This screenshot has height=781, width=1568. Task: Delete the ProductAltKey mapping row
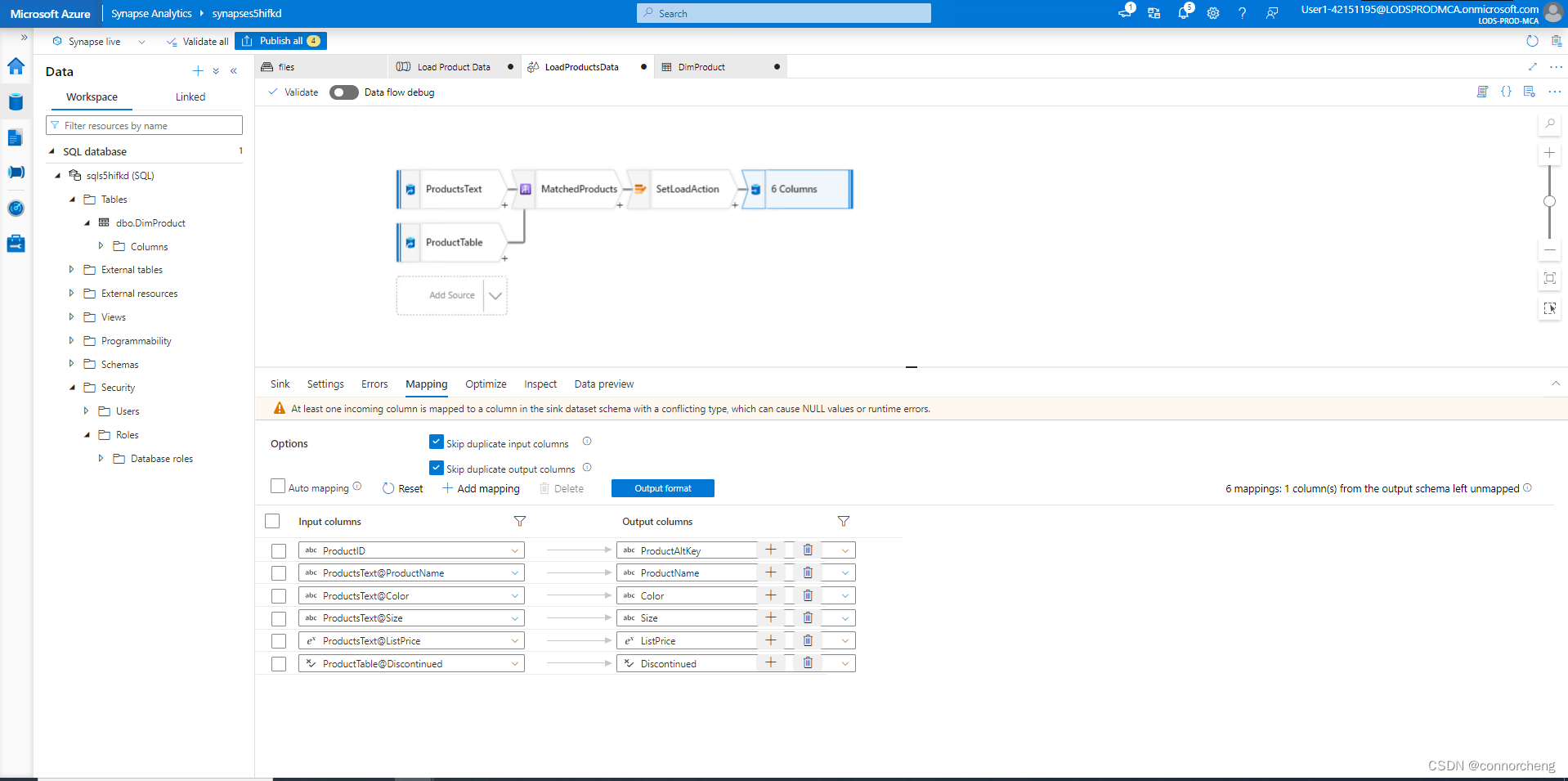point(808,550)
